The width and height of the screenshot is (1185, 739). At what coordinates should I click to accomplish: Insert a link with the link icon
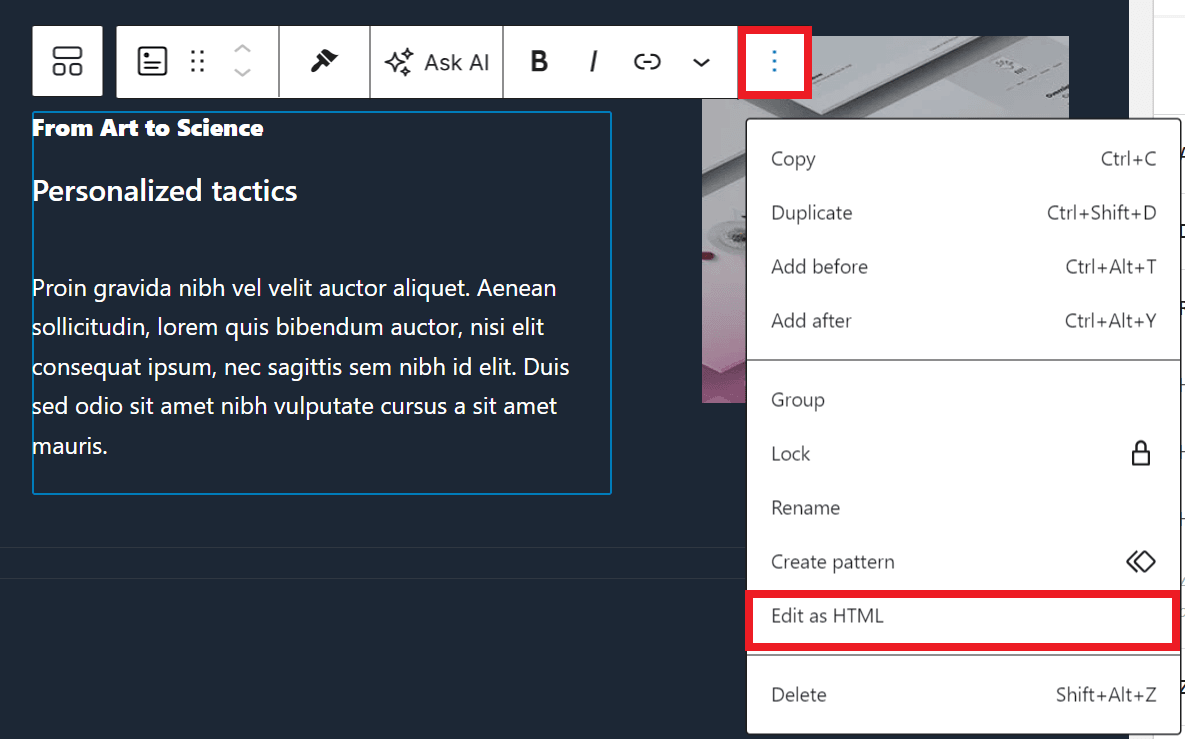pyautogui.click(x=647, y=62)
